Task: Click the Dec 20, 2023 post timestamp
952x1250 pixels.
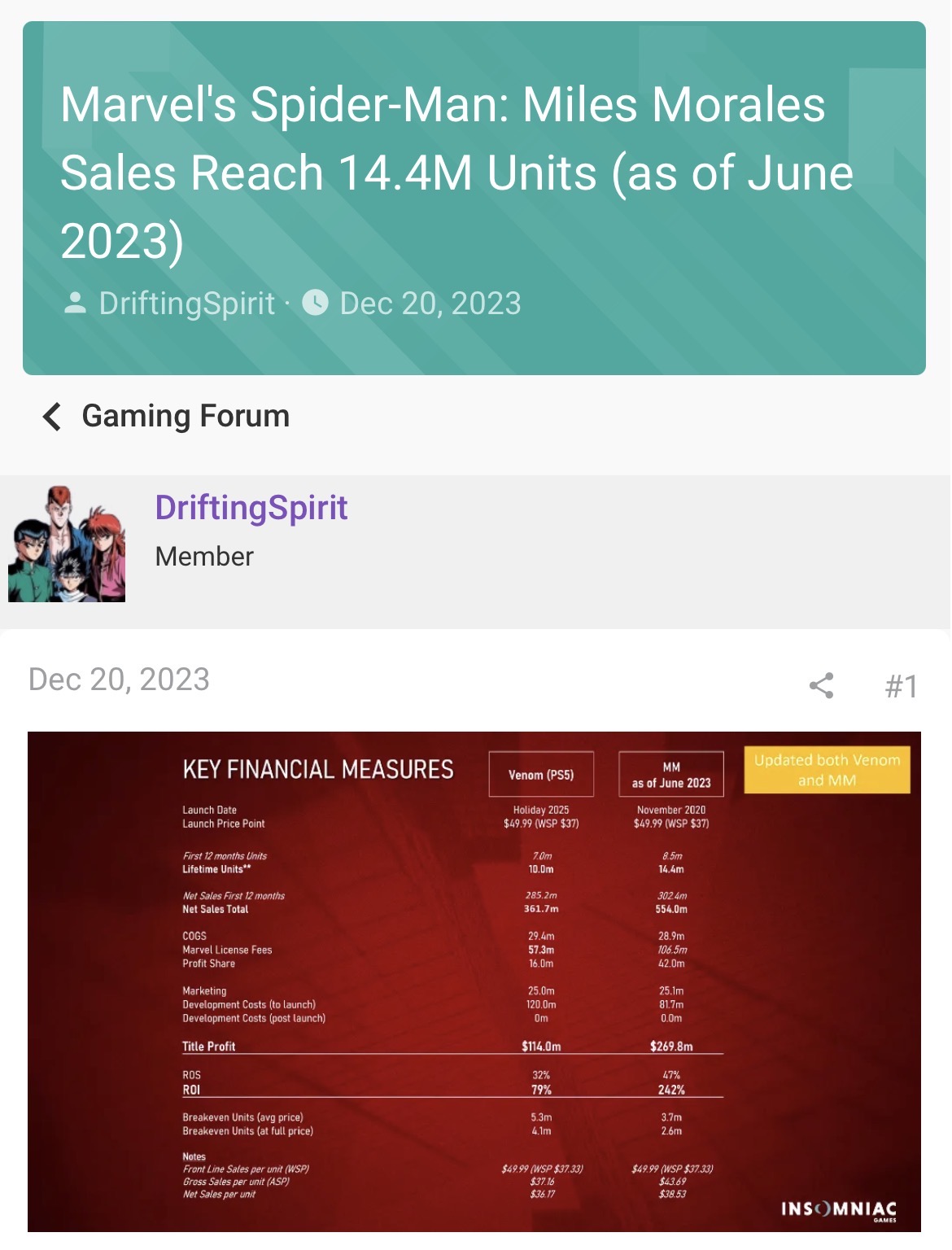Action: tap(119, 680)
